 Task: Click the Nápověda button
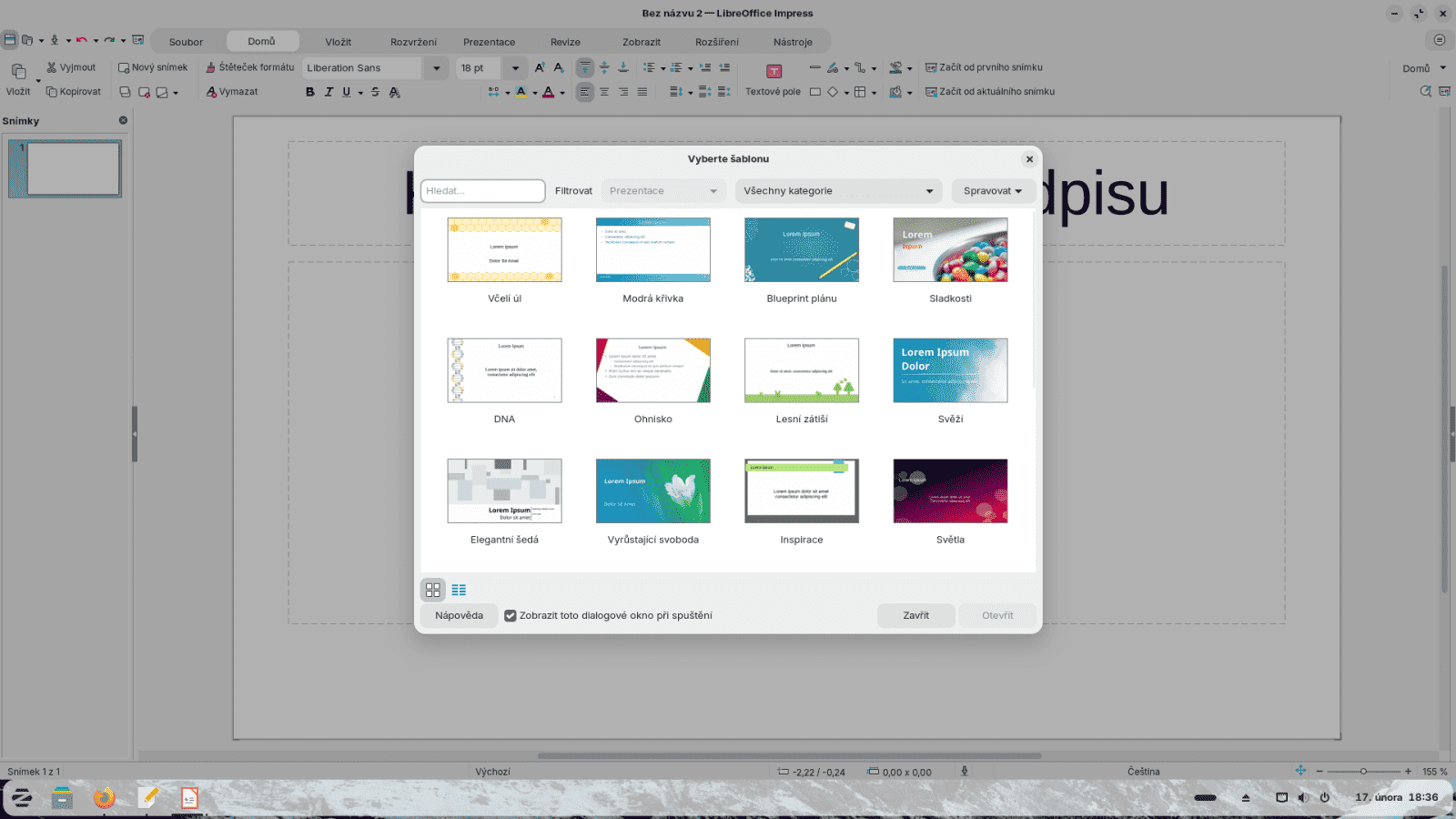click(459, 616)
